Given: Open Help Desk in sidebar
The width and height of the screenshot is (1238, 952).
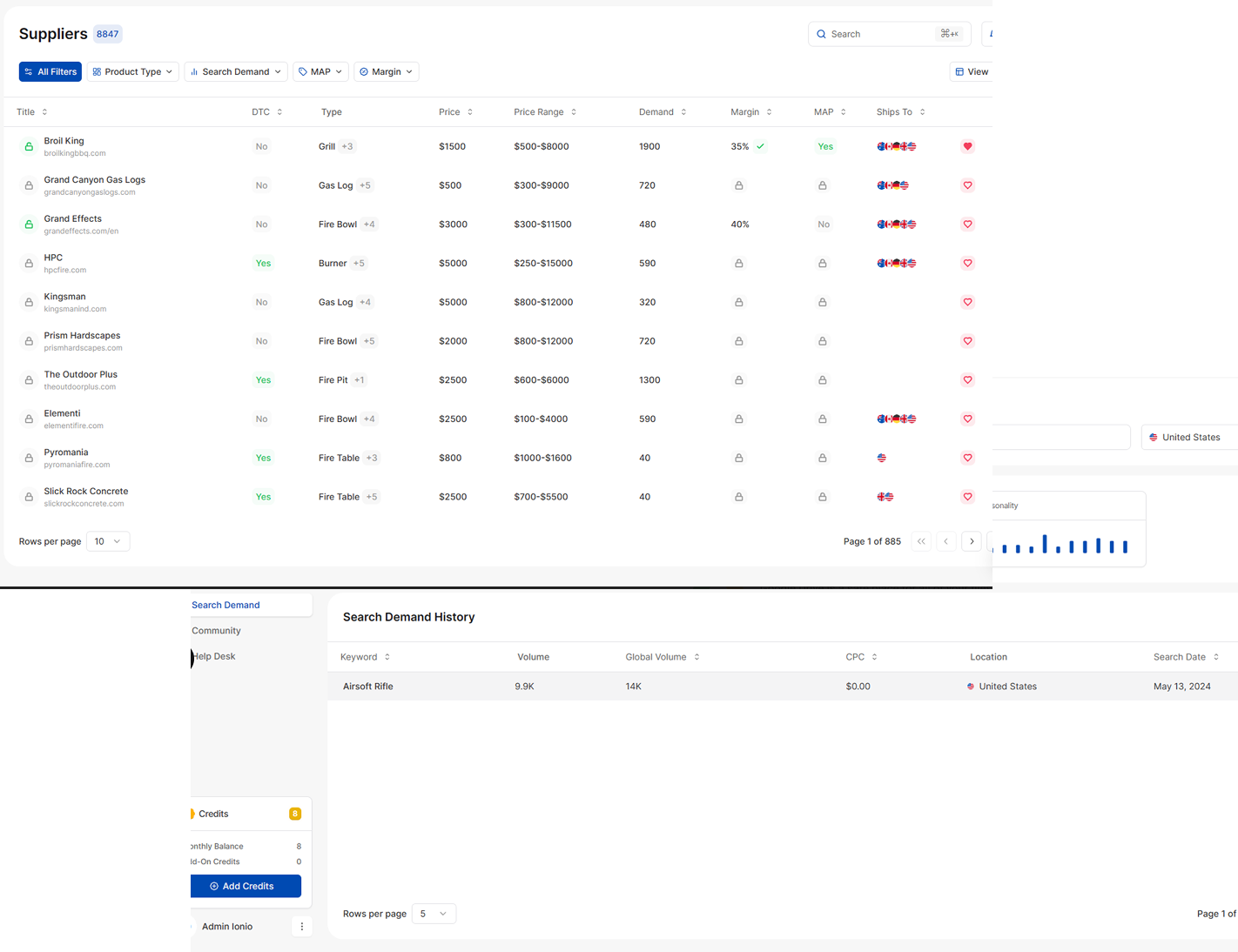Looking at the screenshot, I should point(213,656).
